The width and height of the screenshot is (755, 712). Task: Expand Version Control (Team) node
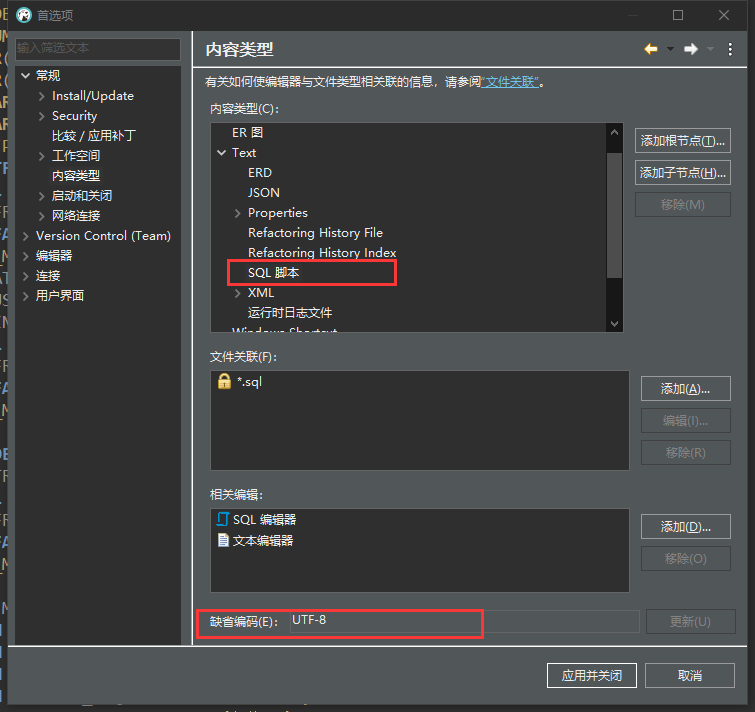tap(26, 236)
